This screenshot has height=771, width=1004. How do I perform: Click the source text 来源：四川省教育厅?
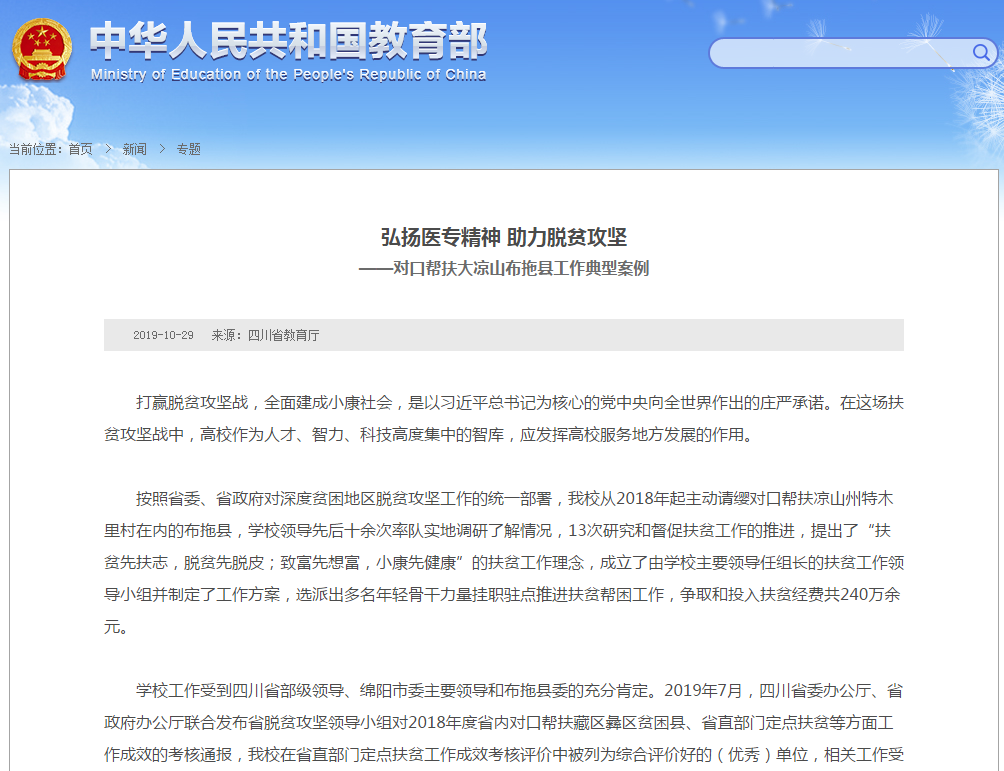[x=265, y=335]
